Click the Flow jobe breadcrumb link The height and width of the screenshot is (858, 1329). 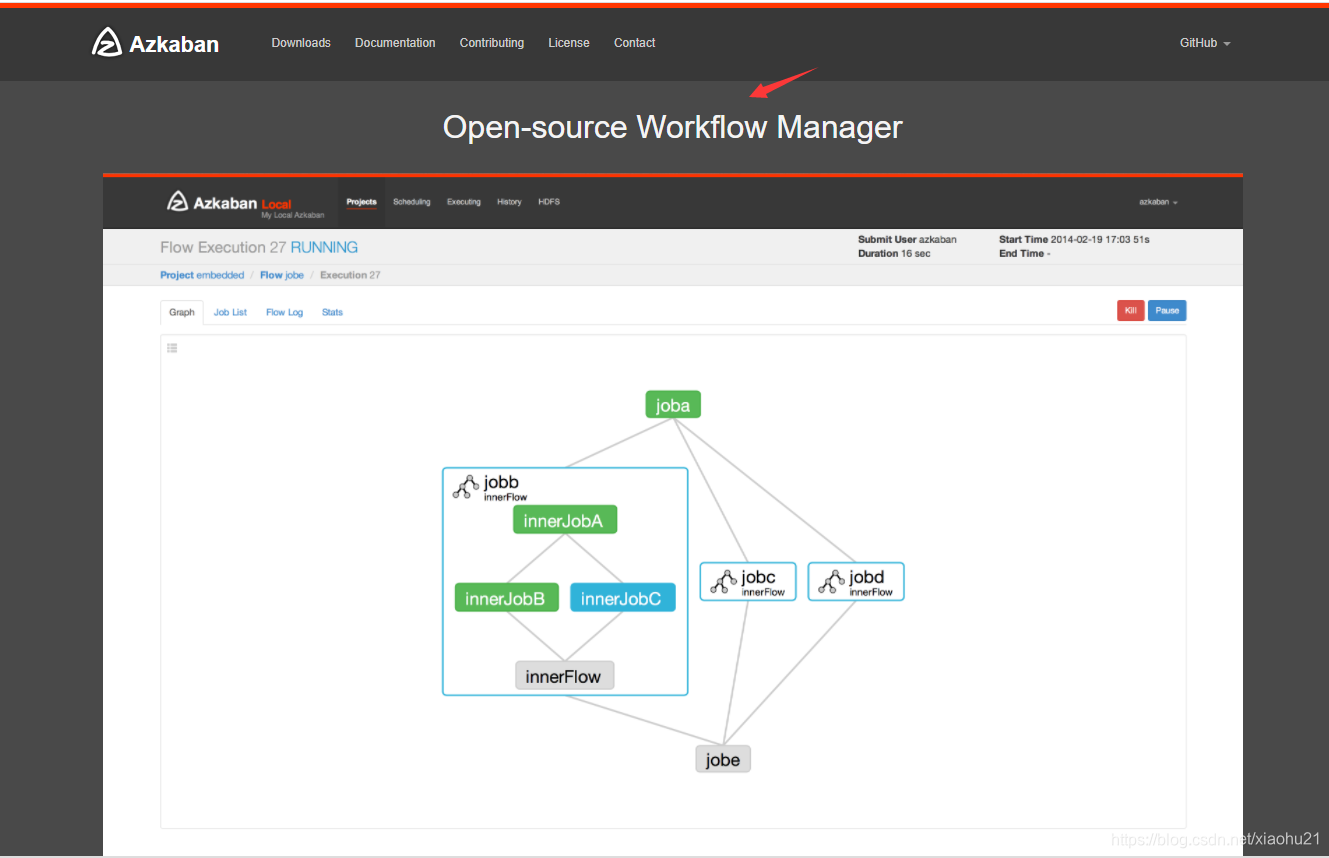tap(282, 275)
